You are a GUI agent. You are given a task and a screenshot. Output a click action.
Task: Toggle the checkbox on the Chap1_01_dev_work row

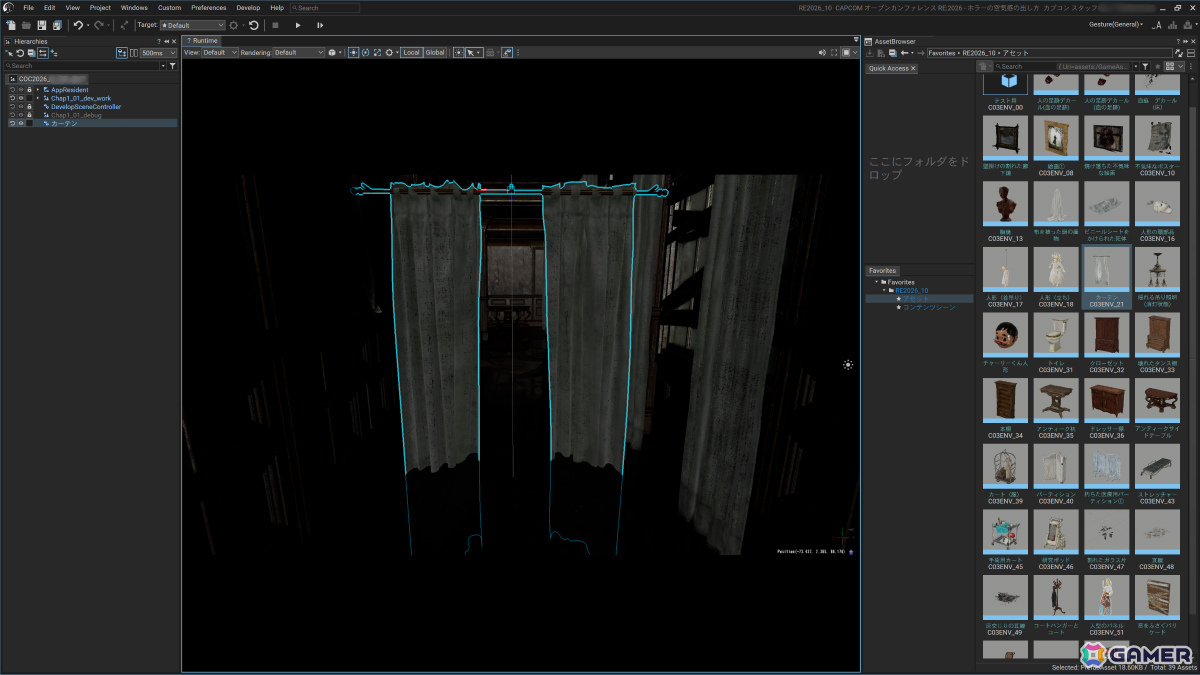pos(30,98)
